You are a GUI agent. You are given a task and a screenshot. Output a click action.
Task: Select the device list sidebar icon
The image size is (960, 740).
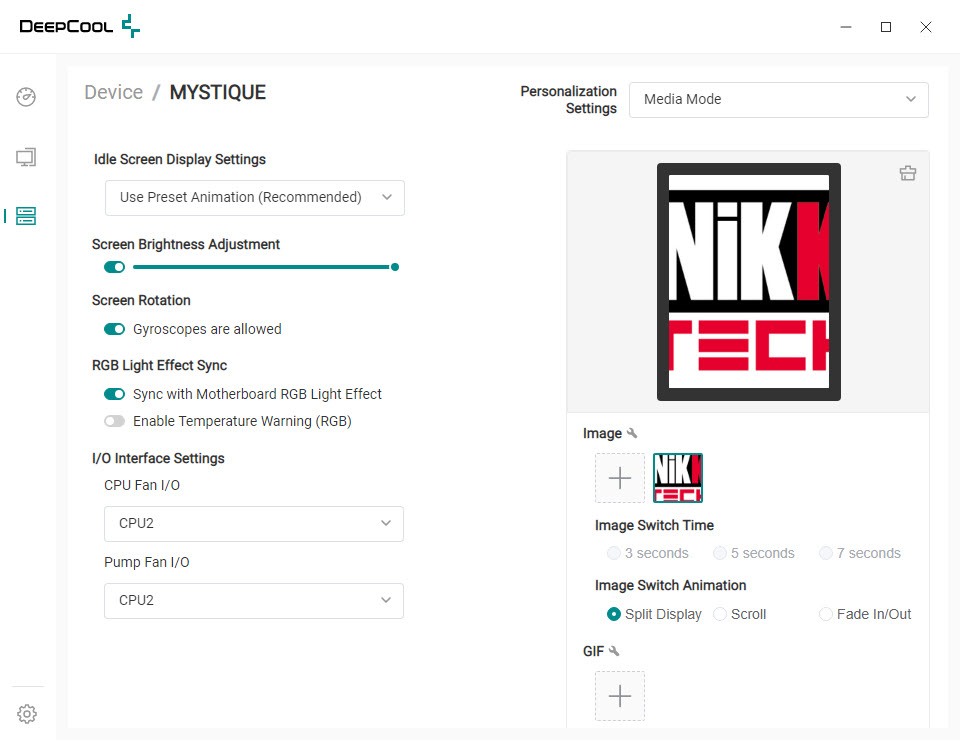(x=26, y=215)
